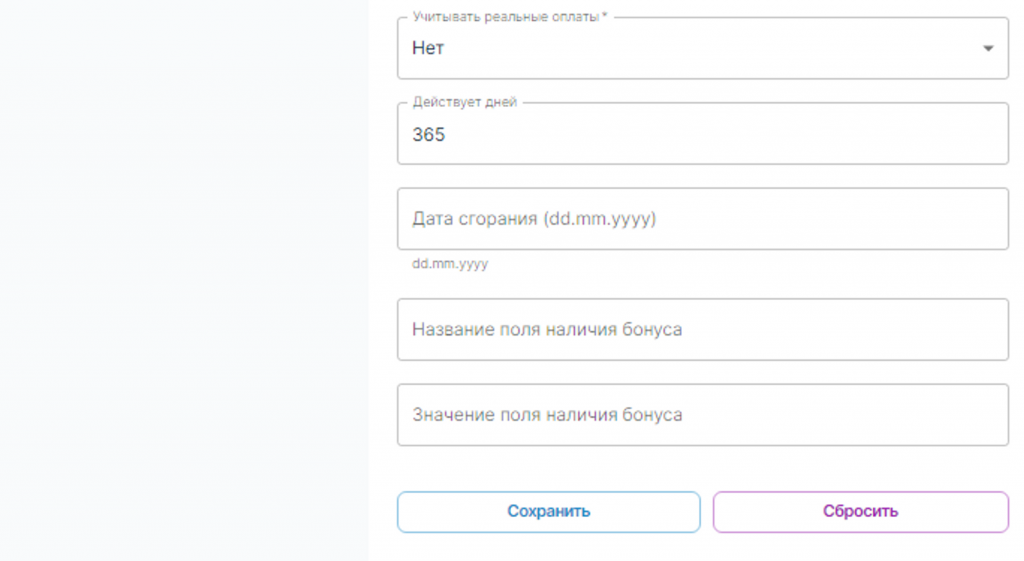Click the empty area right of 365
The width and height of the screenshot is (1024, 561).
coord(725,135)
